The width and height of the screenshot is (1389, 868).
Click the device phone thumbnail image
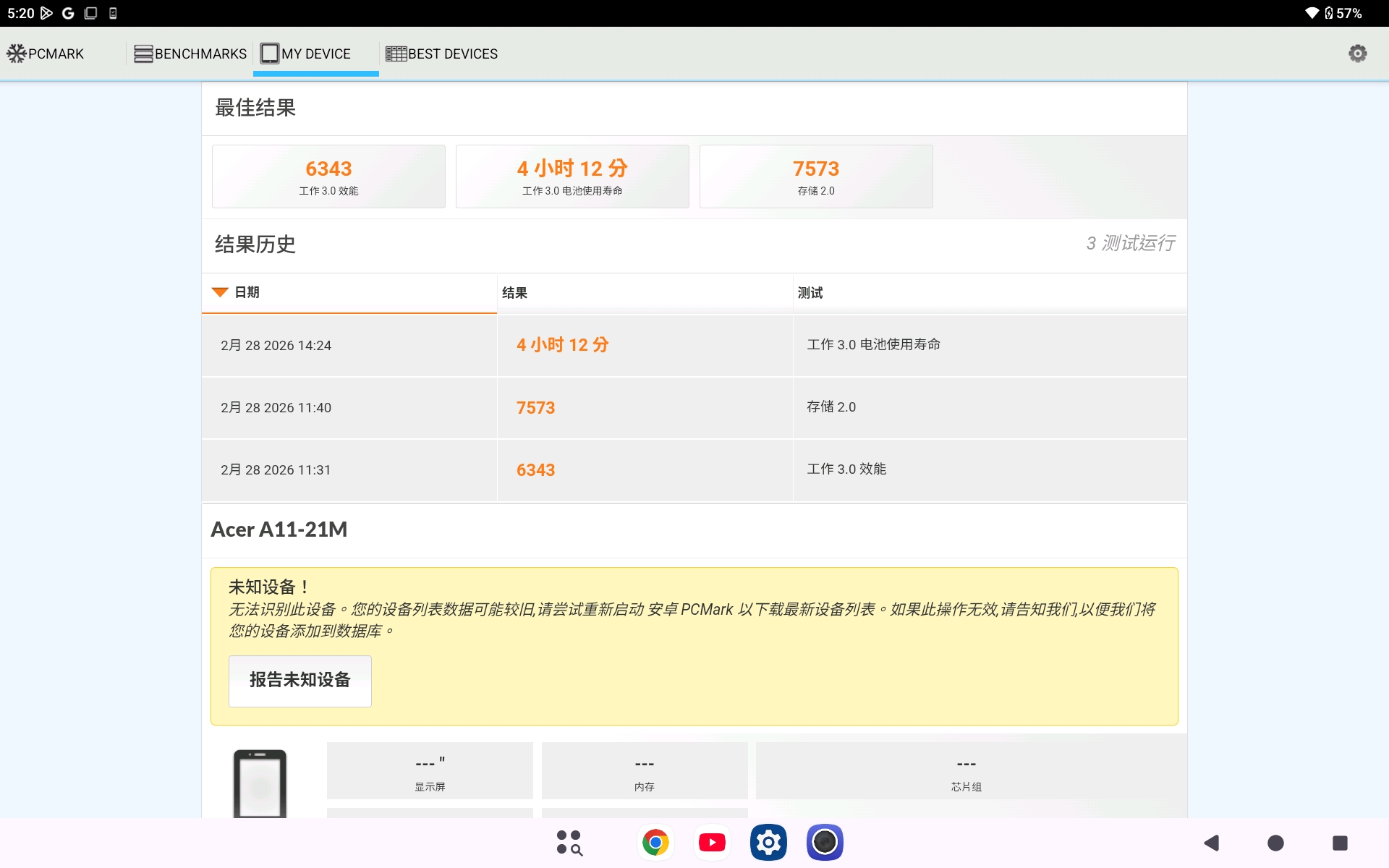pos(260,784)
